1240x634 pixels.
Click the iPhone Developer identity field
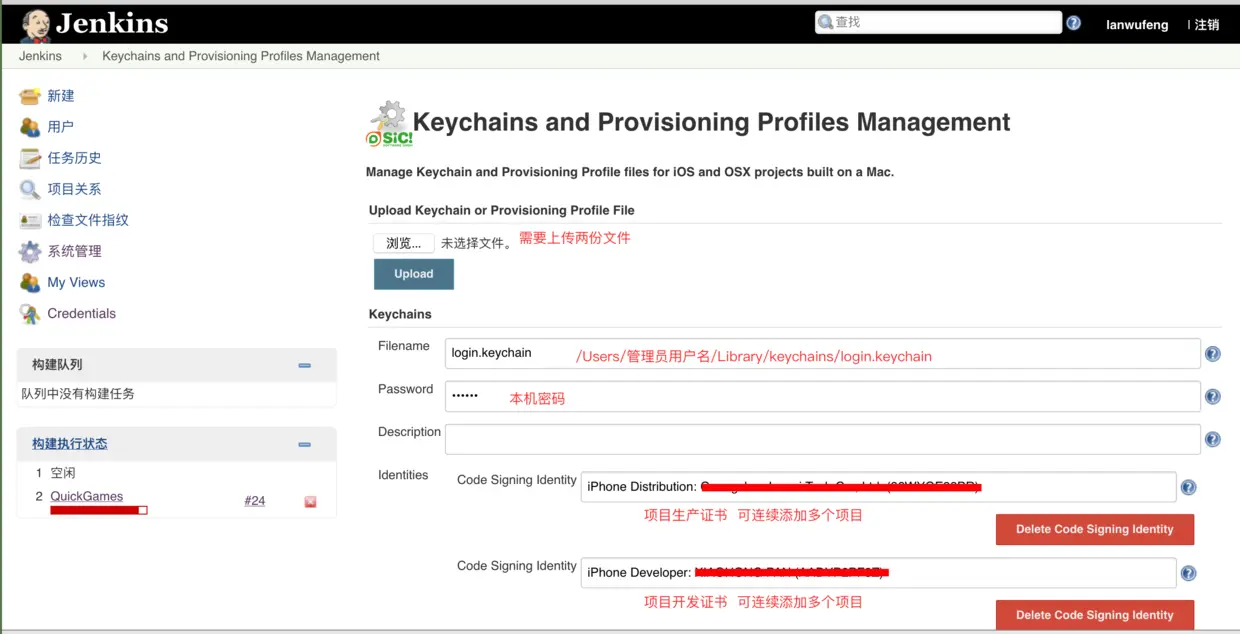tap(878, 573)
